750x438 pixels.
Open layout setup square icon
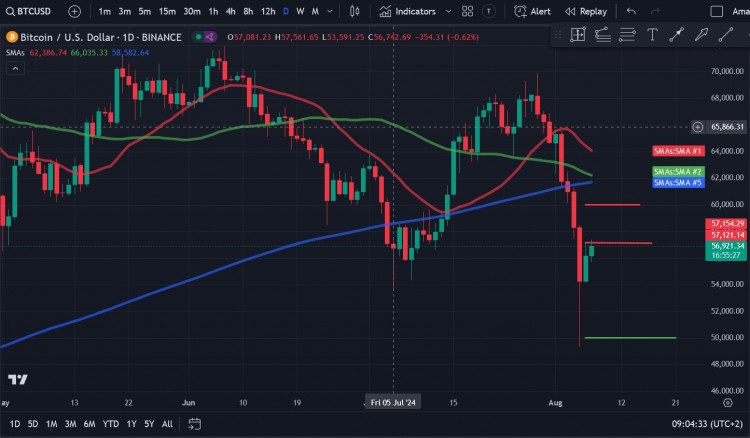pos(717,11)
